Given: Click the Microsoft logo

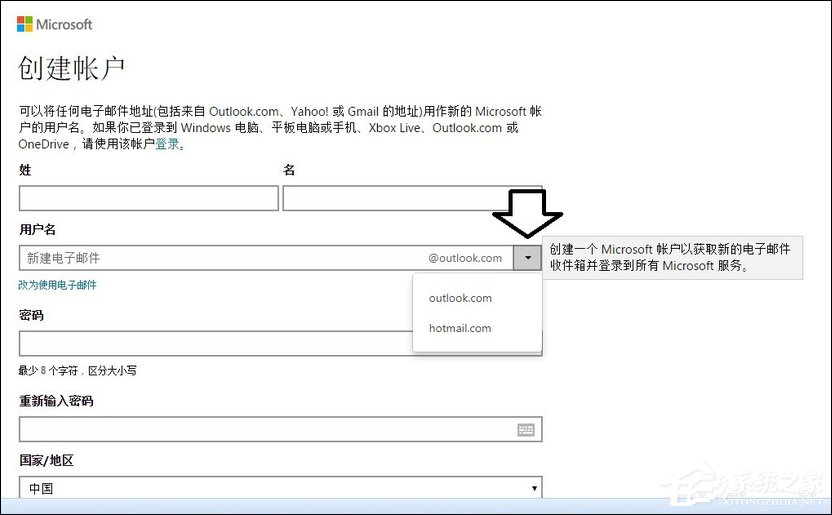Looking at the screenshot, I should click(x=54, y=24).
